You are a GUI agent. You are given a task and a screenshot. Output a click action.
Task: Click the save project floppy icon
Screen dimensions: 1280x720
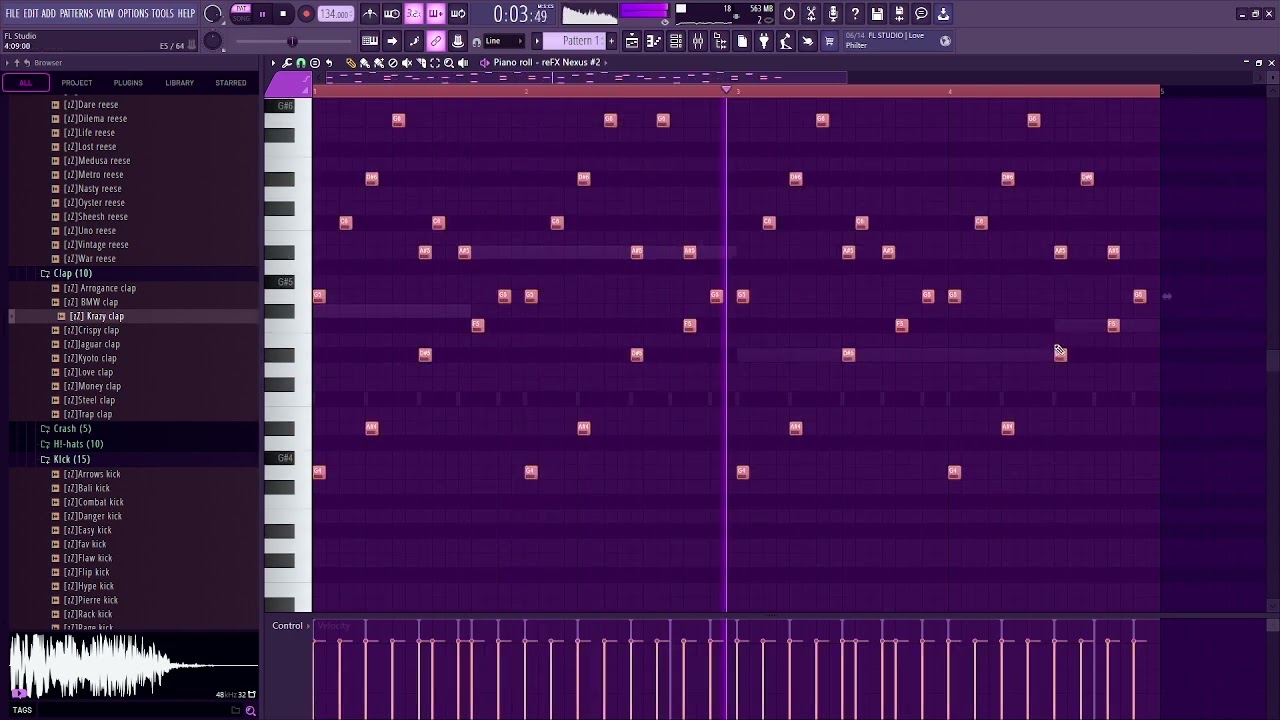(877, 14)
